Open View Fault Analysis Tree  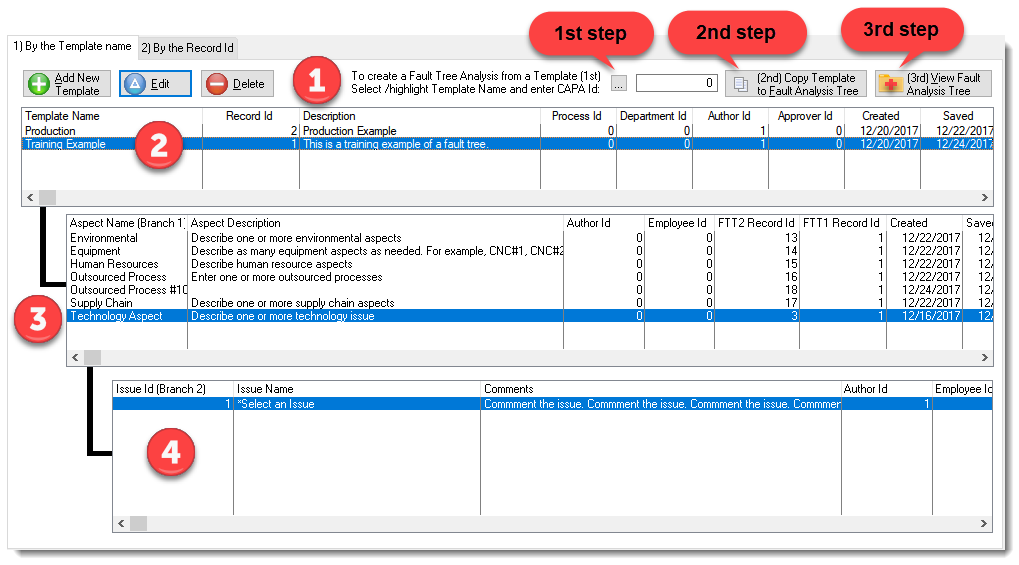point(933,84)
